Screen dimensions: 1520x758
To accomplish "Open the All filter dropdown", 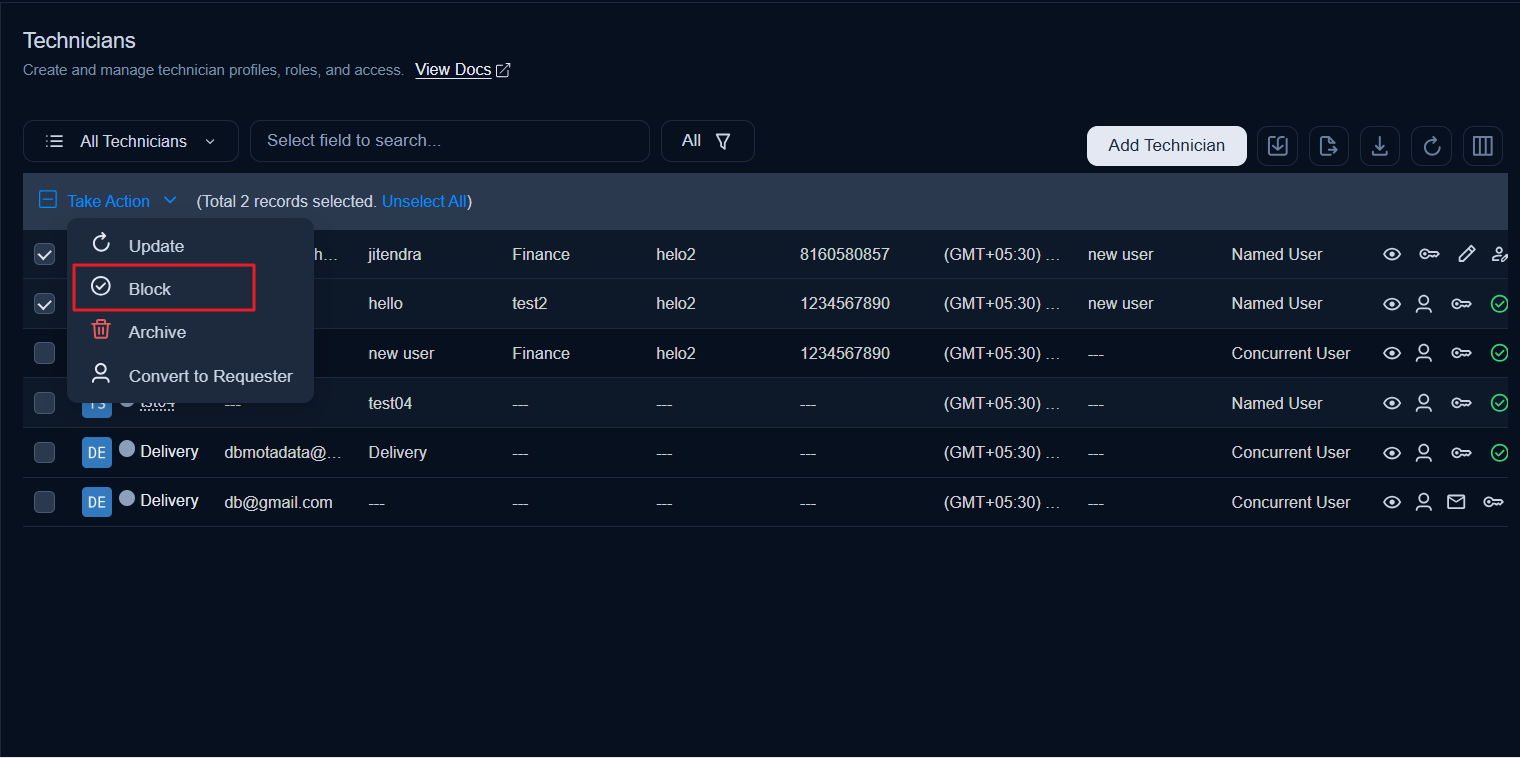I will pos(708,141).
